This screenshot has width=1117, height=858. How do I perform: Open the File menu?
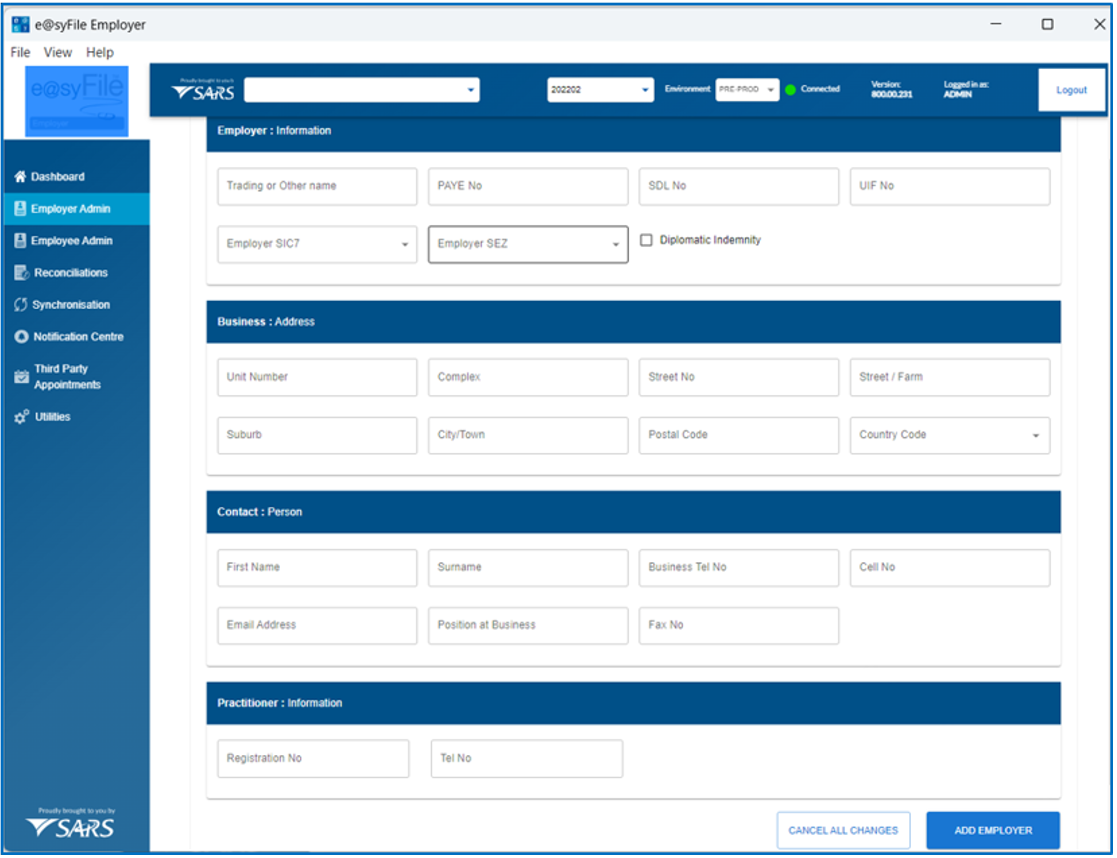20,52
